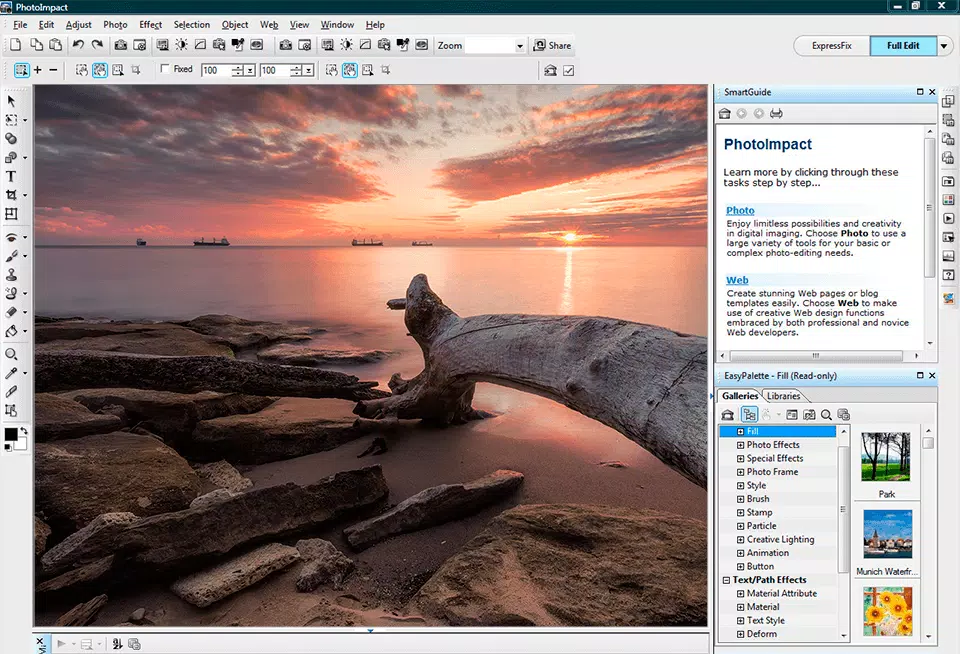Select the Paintbrush tool
The width and height of the screenshot is (960, 654).
click(11, 256)
